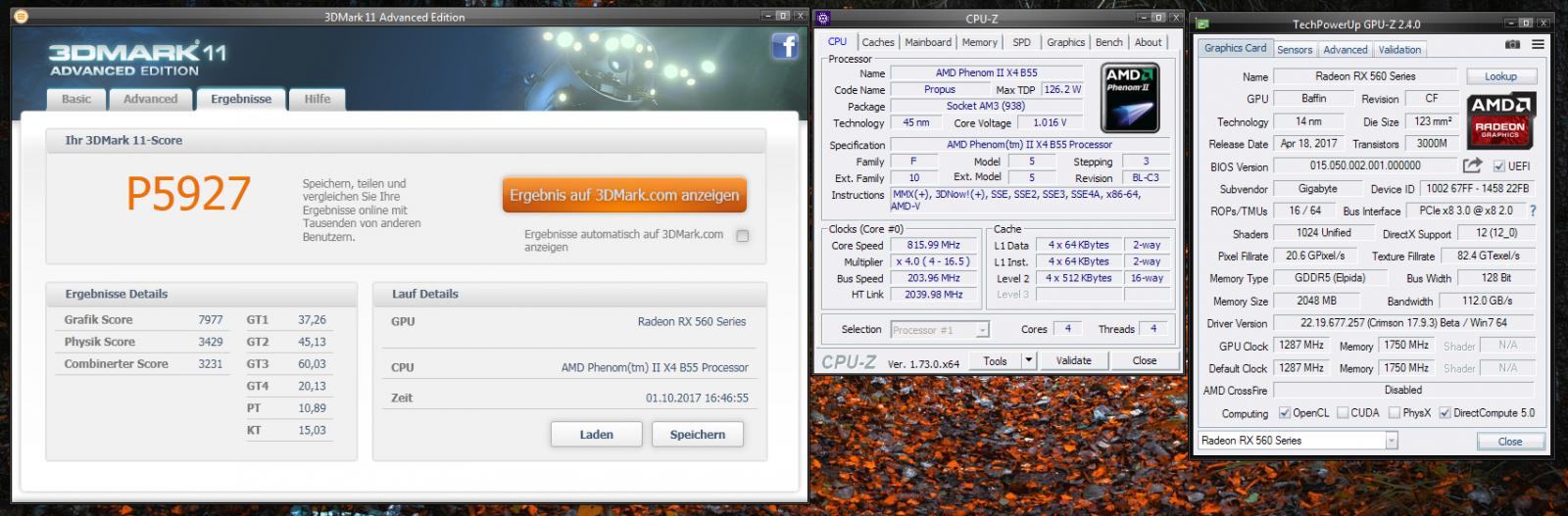Click the CPU-Z window title icon
This screenshot has height=516, width=1568.
pos(823,18)
